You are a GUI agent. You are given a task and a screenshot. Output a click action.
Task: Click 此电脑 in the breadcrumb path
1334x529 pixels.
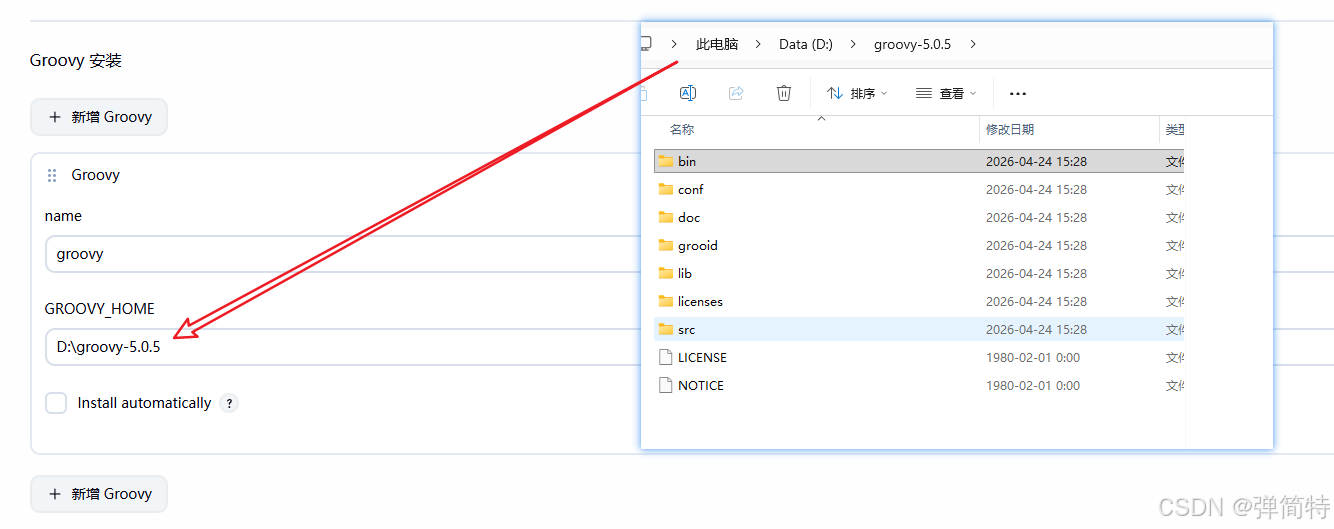[717, 44]
